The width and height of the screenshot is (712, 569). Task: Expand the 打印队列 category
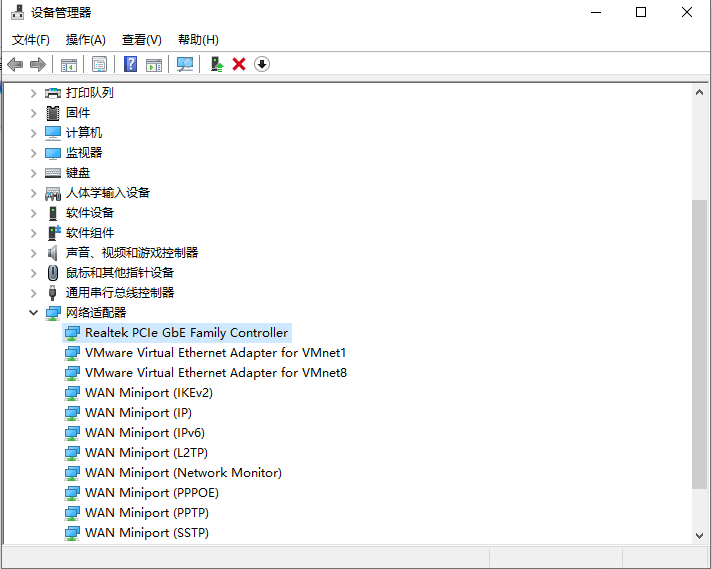click(x=33, y=93)
